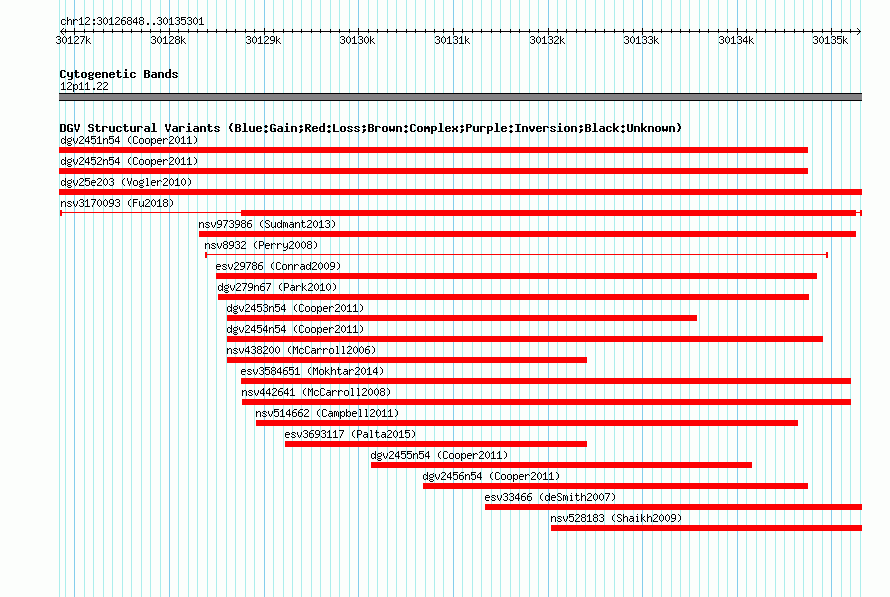Select the dgv2453n54 (Cooper2011) label
The image size is (890, 597).
(x=295, y=308)
